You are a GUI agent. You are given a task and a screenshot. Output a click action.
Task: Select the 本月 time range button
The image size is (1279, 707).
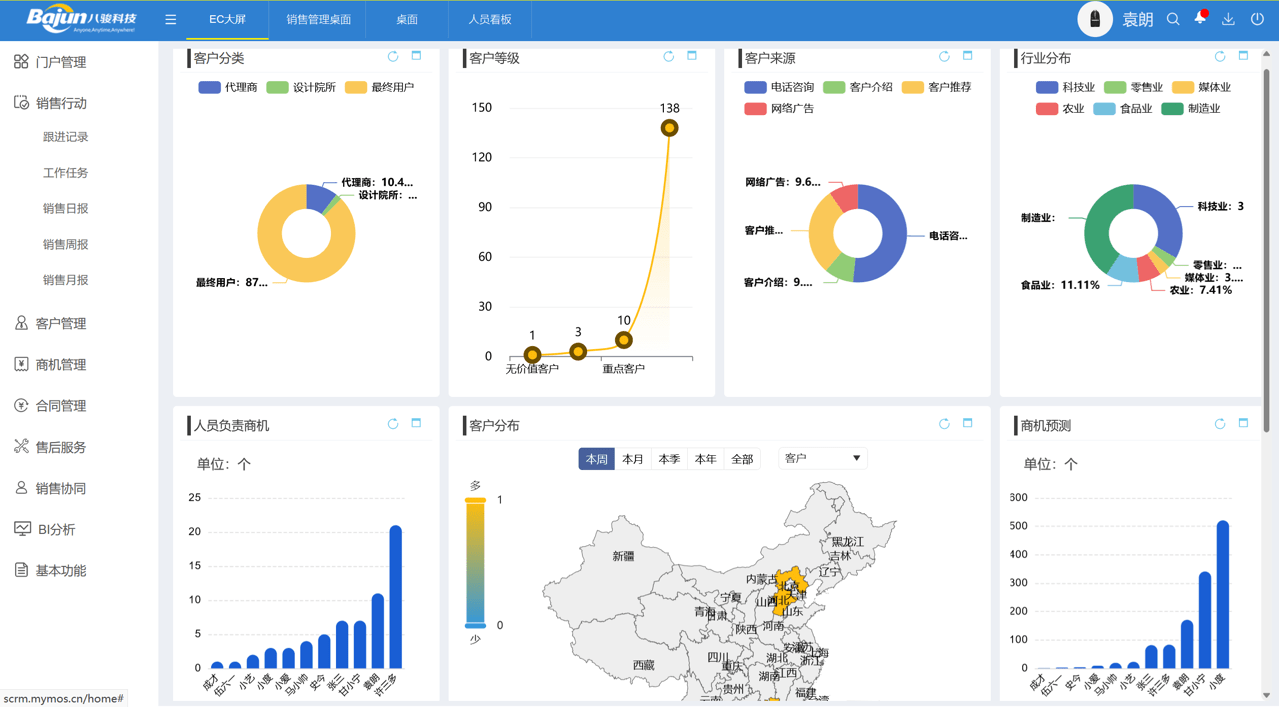[x=633, y=459]
